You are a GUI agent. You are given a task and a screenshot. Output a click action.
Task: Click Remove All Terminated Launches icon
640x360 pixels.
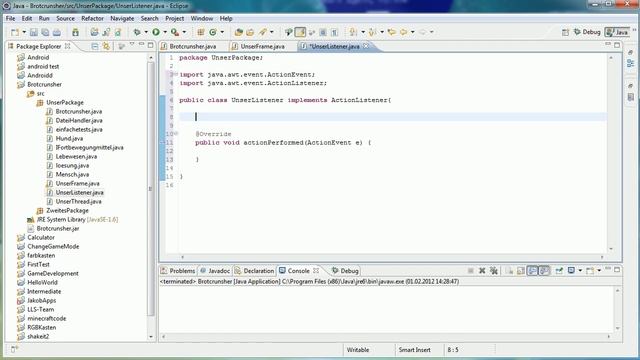point(493,270)
